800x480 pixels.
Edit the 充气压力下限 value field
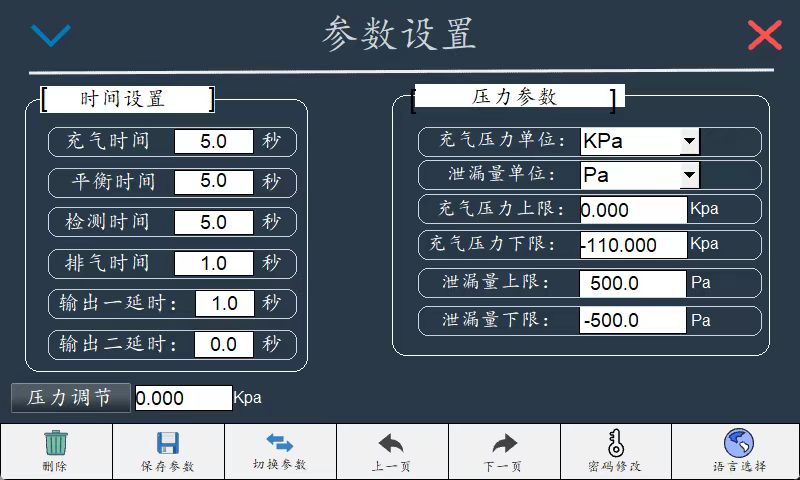click(633, 245)
